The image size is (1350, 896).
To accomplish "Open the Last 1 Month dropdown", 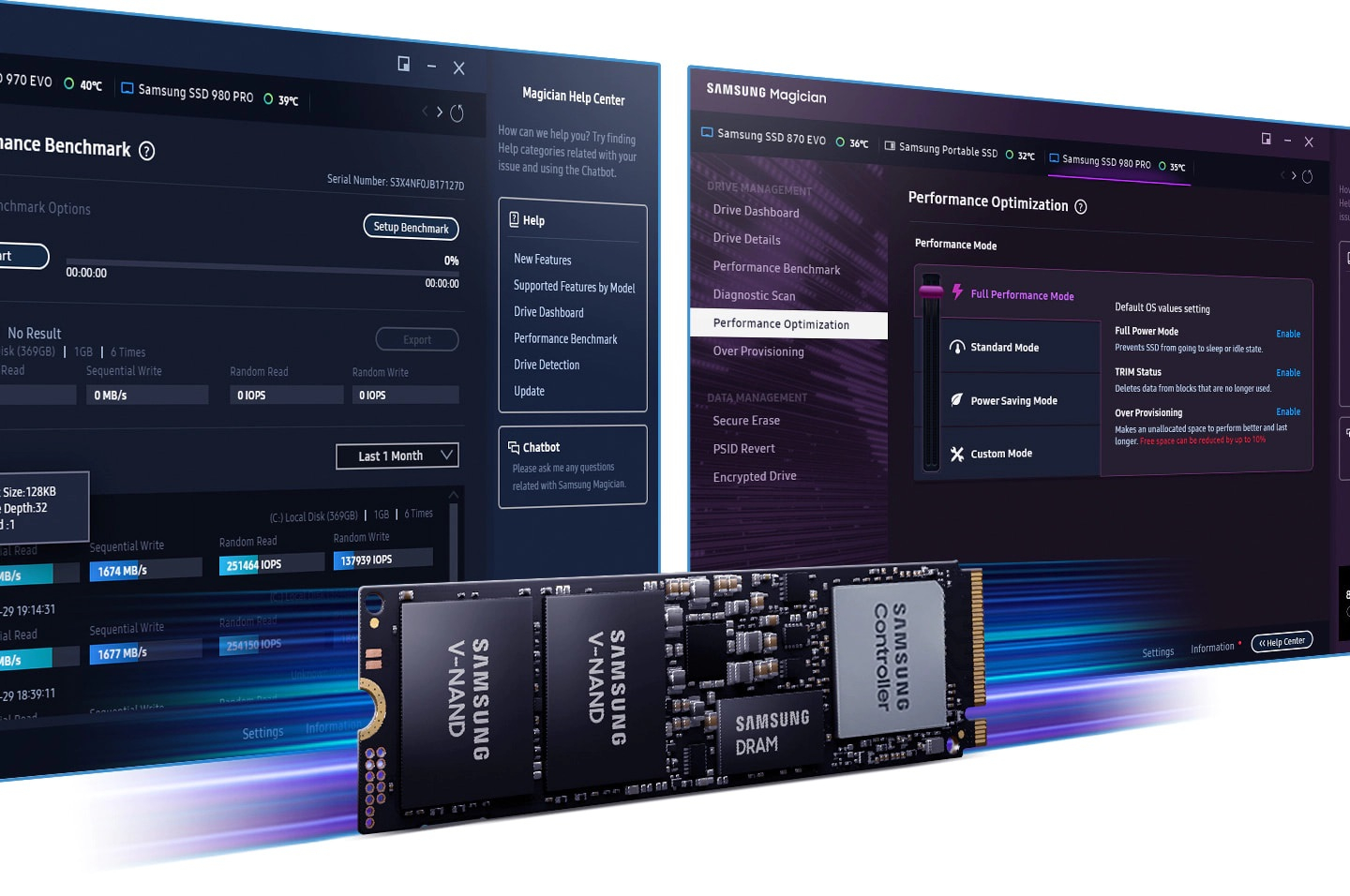I will [x=397, y=456].
